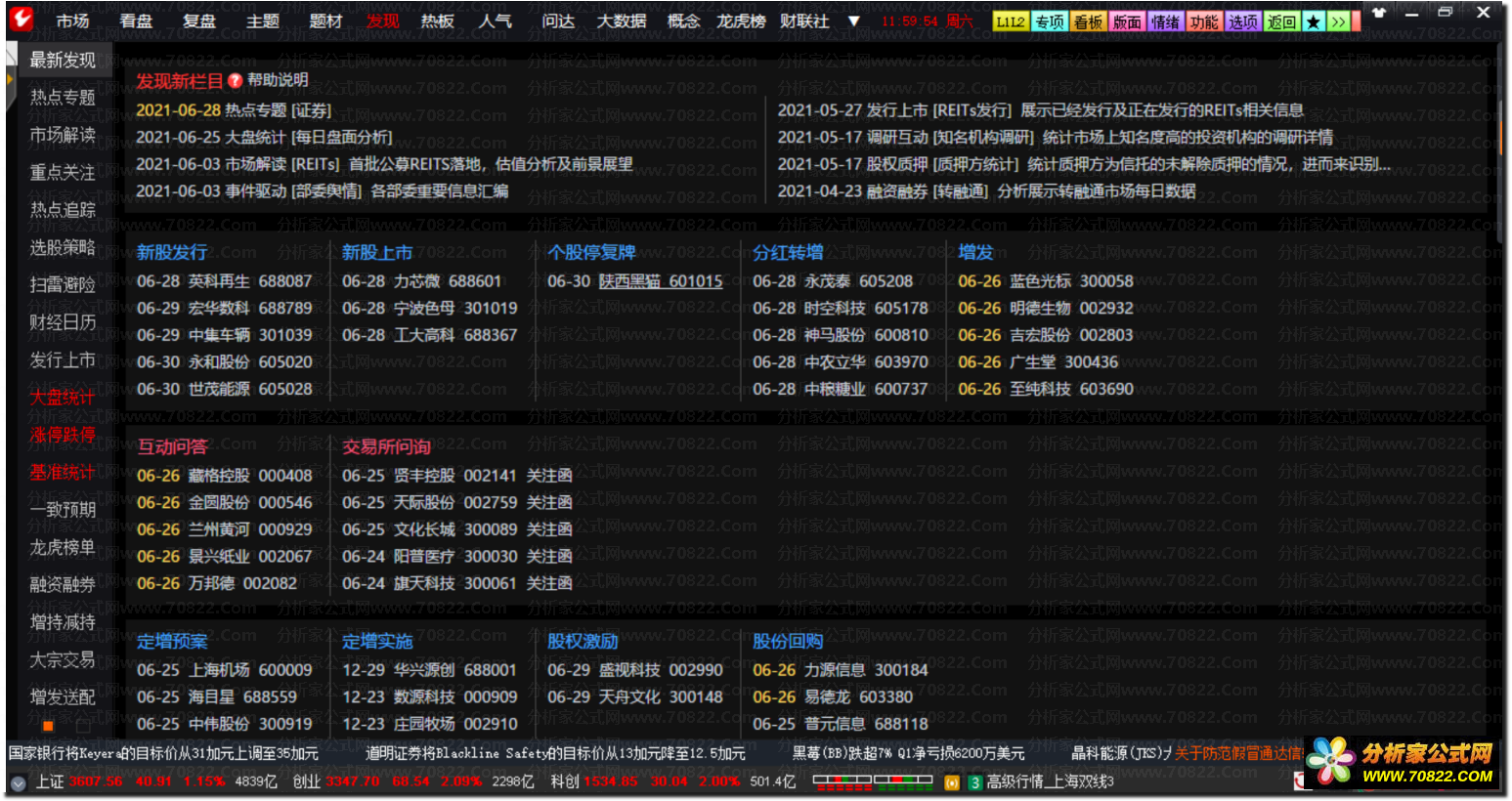
Task: Expand the left sidebar edge arrow
Action: pyautogui.click(x=10, y=79)
